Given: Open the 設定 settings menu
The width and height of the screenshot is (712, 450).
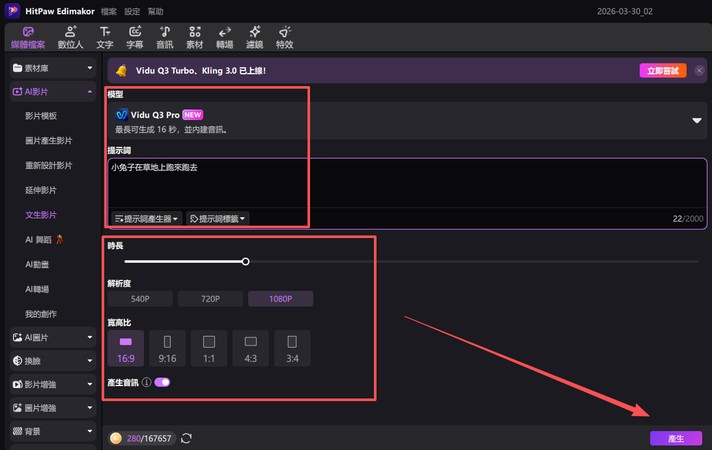Looking at the screenshot, I should (x=132, y=11).
